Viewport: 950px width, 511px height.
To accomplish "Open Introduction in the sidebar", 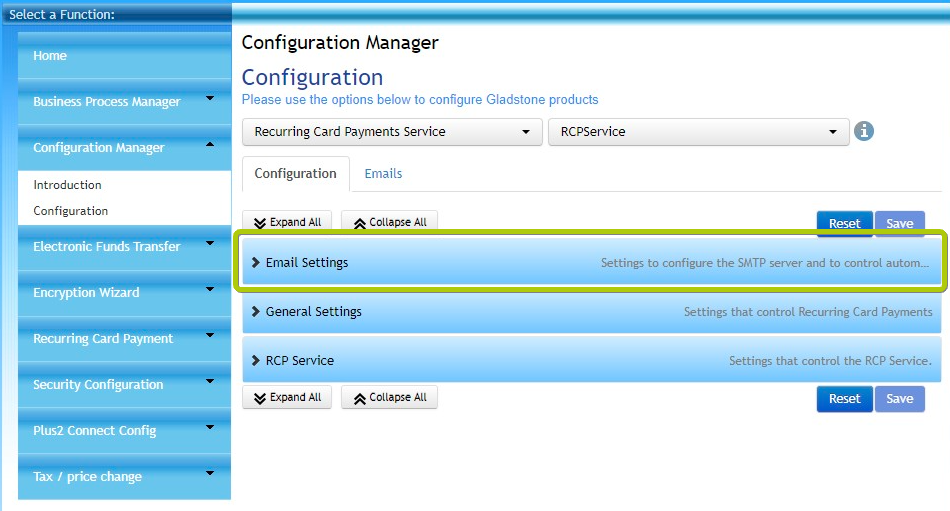I will pos(67,185).
